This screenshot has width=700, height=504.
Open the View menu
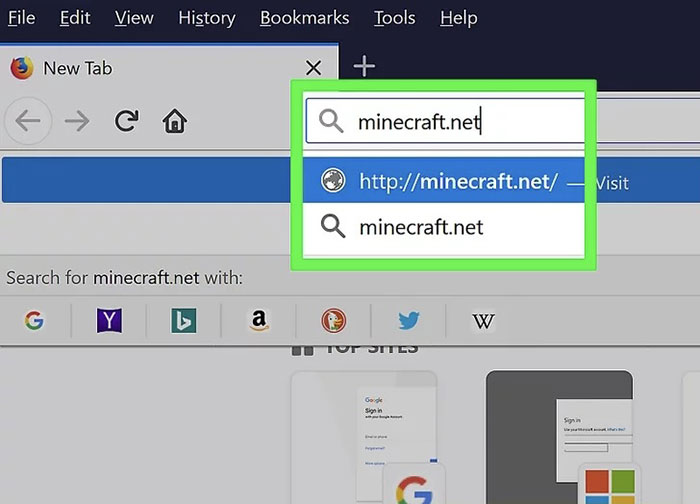pyautogui.click(x=134, y=18)
